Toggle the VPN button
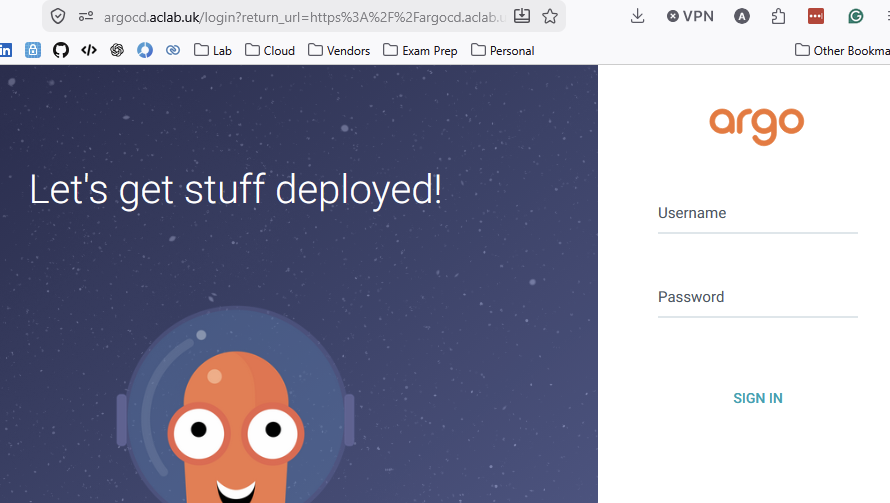890x503 pixels. 690,16
